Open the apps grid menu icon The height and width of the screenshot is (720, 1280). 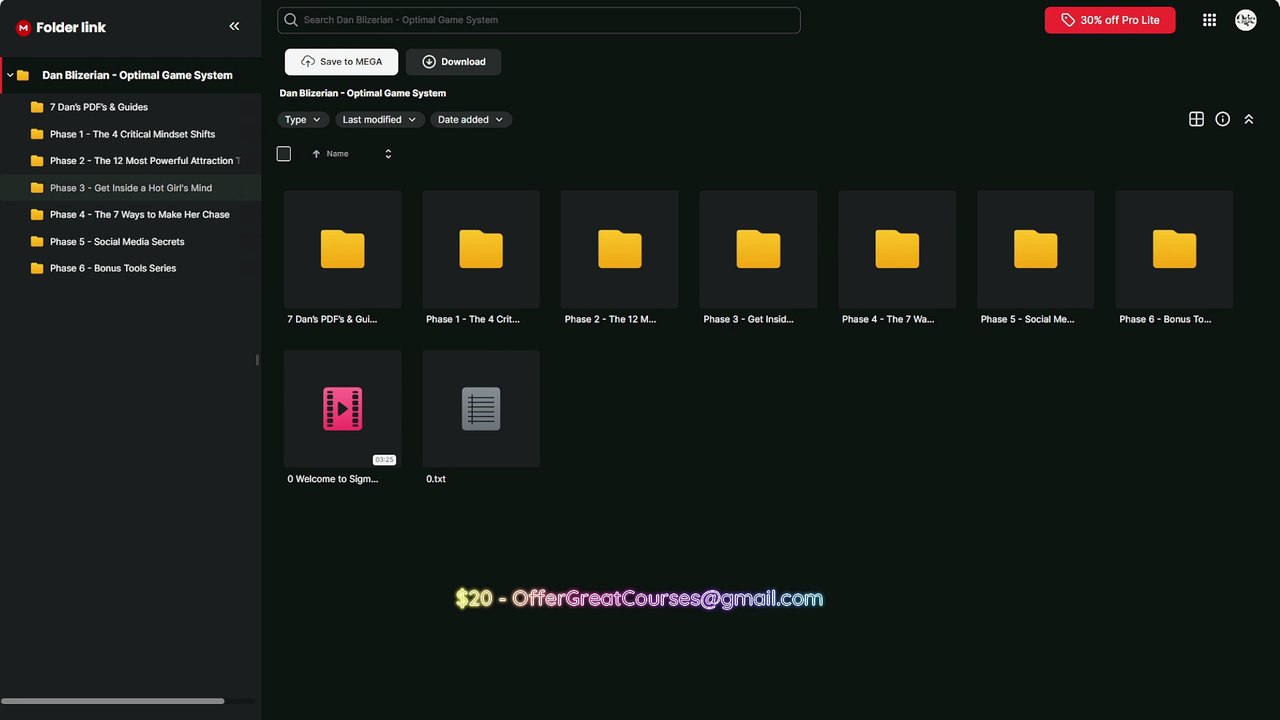click(1210, 20)
